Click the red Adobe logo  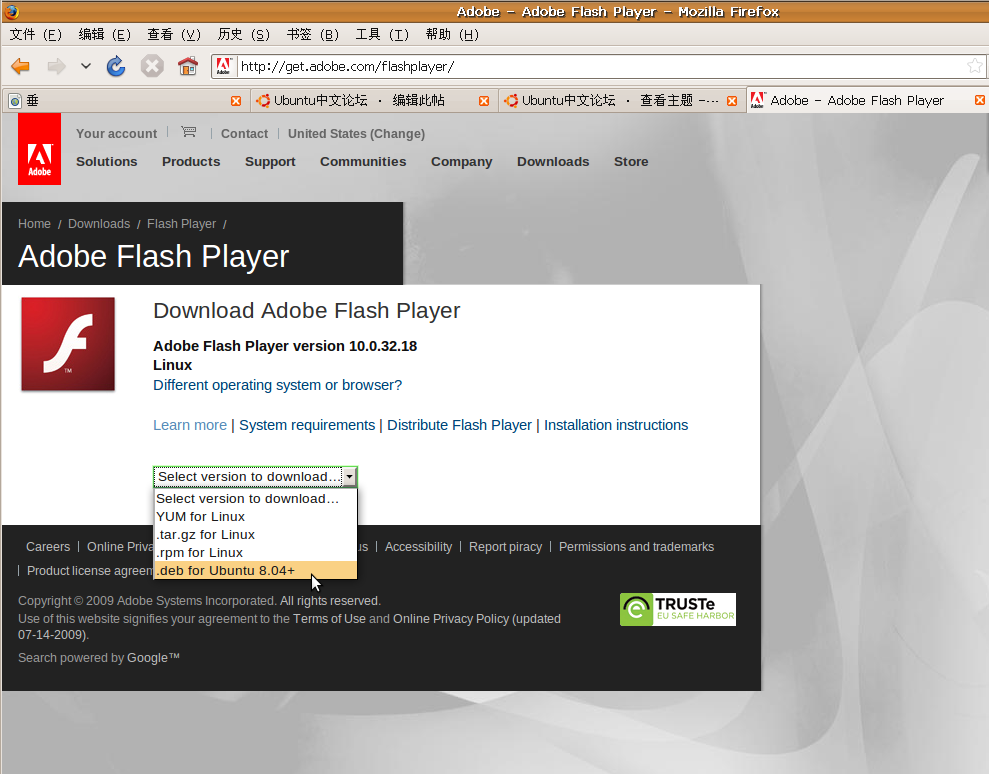pos(39,150)
